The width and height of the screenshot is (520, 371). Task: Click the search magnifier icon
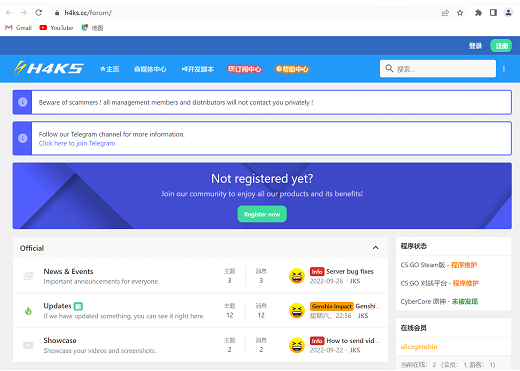click(389, 68)
